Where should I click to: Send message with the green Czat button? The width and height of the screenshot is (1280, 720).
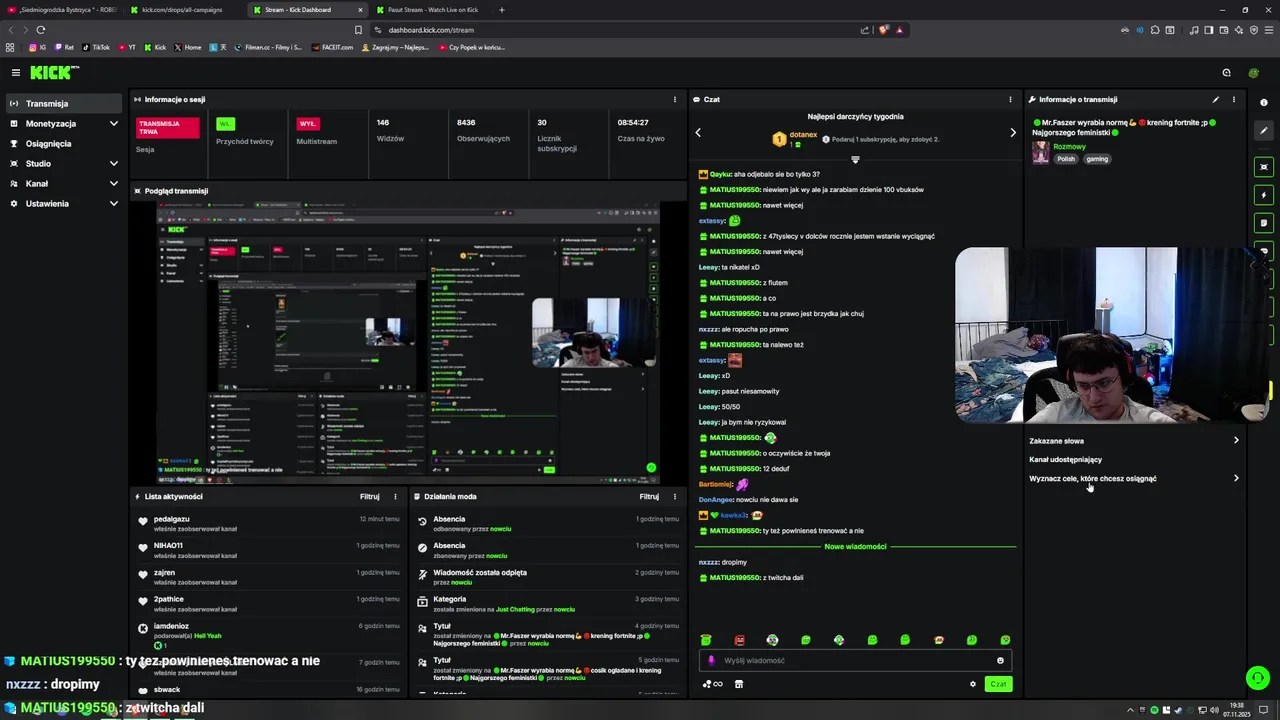[998, 684]
